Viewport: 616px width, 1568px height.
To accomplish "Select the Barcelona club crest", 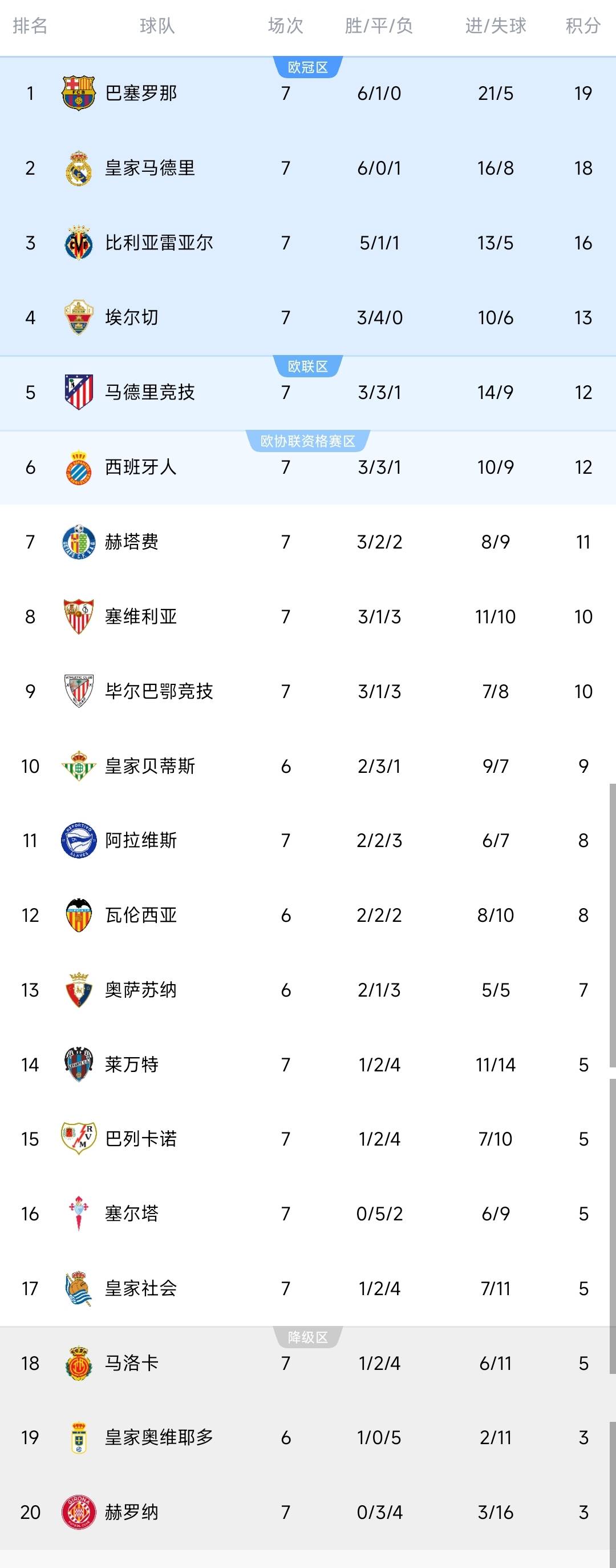I will pyautogui.click(x=79, y=92).
